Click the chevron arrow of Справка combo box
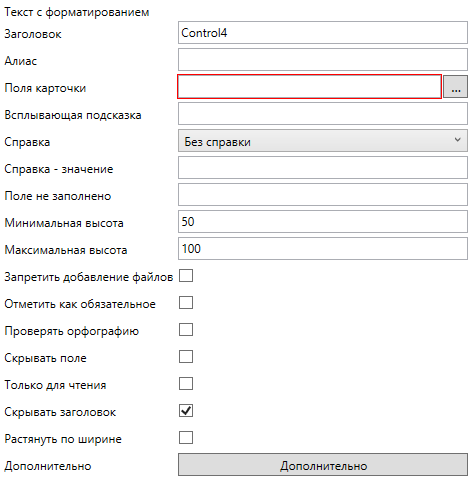Viewport: 472px width, 481px height. tap(458, 140)
